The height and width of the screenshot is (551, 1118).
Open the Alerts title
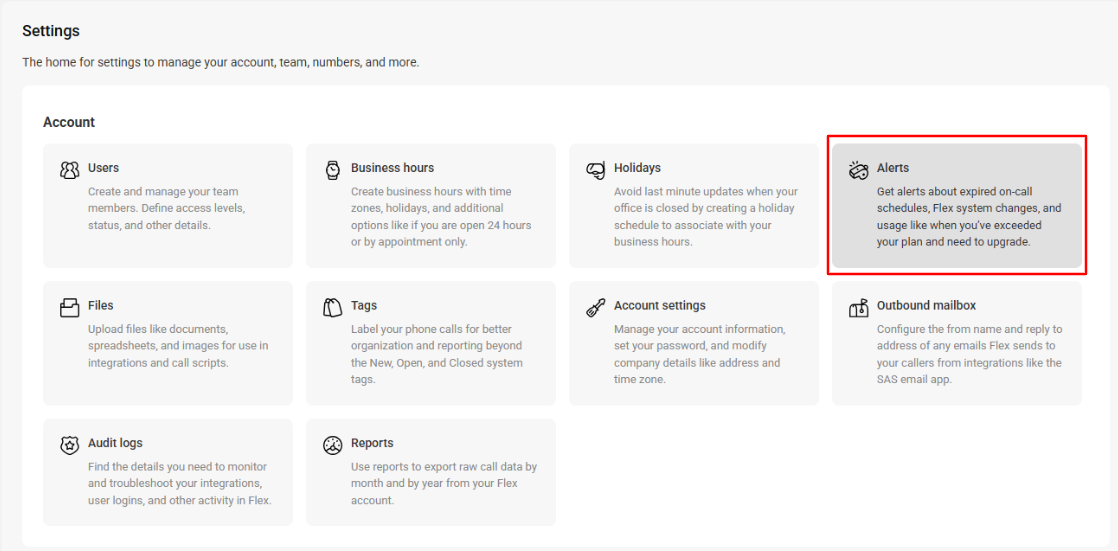pyautogui.click(x=893, y=168)
